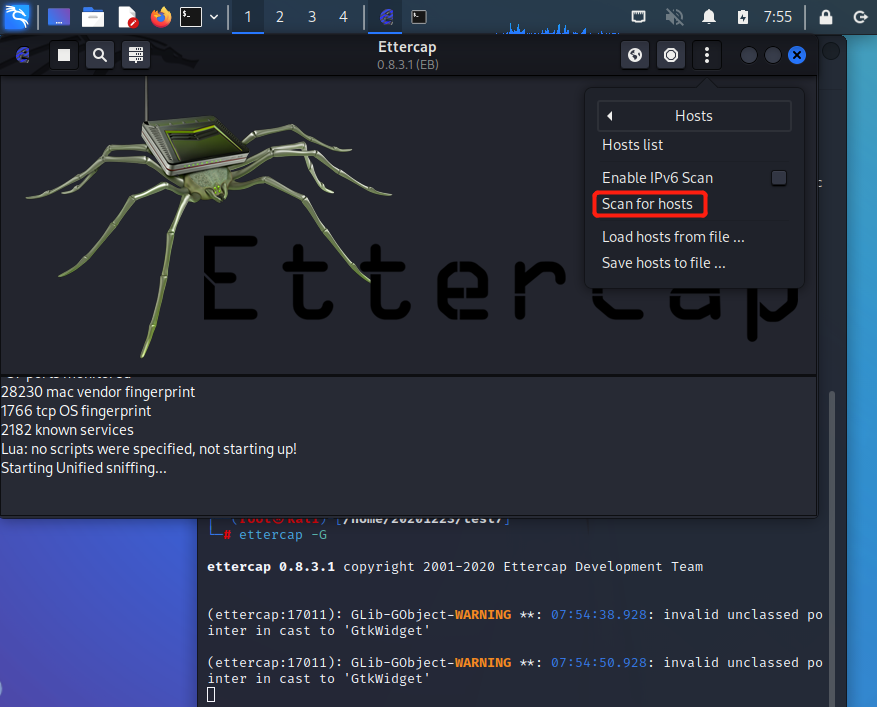Switch to workspace 1
877x707 pixels.
click(x=248, y=17)
